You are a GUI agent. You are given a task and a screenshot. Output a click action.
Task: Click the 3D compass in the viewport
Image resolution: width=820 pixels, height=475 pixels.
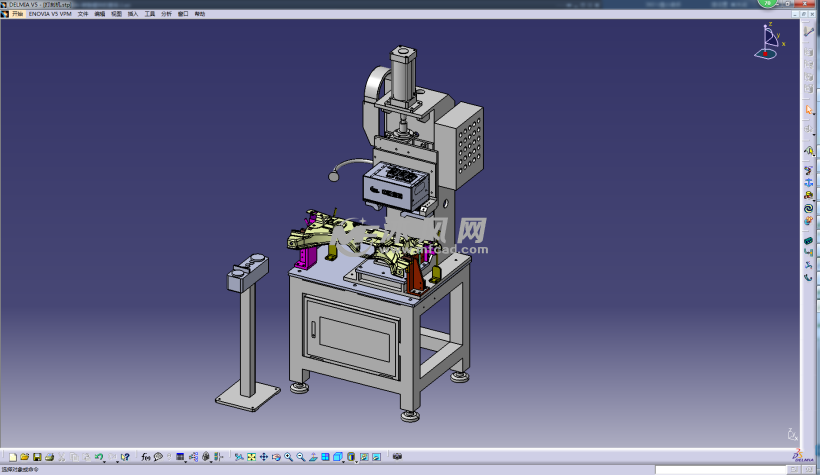pyautogui.click(x=768, y=41)
